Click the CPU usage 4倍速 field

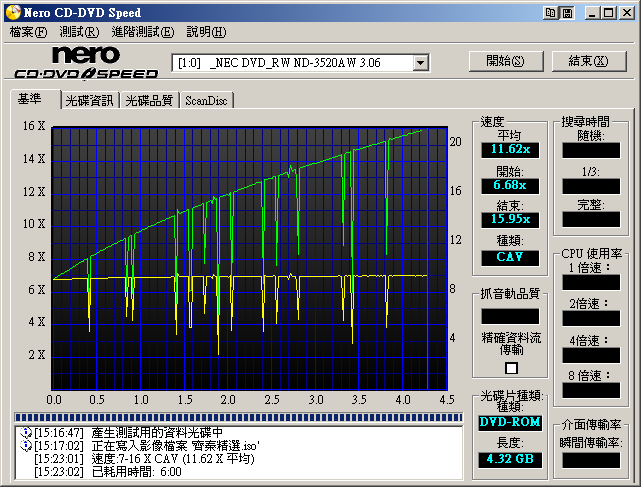[x=591, y=355]
